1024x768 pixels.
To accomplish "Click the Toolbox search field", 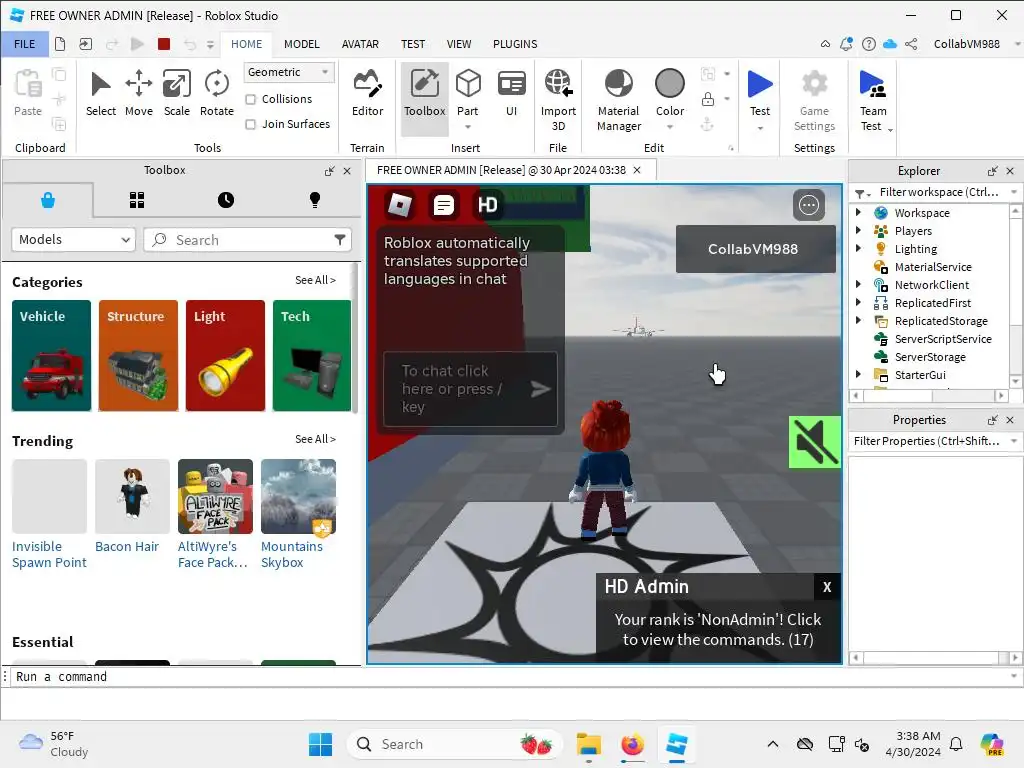I will tap(247, 240).
